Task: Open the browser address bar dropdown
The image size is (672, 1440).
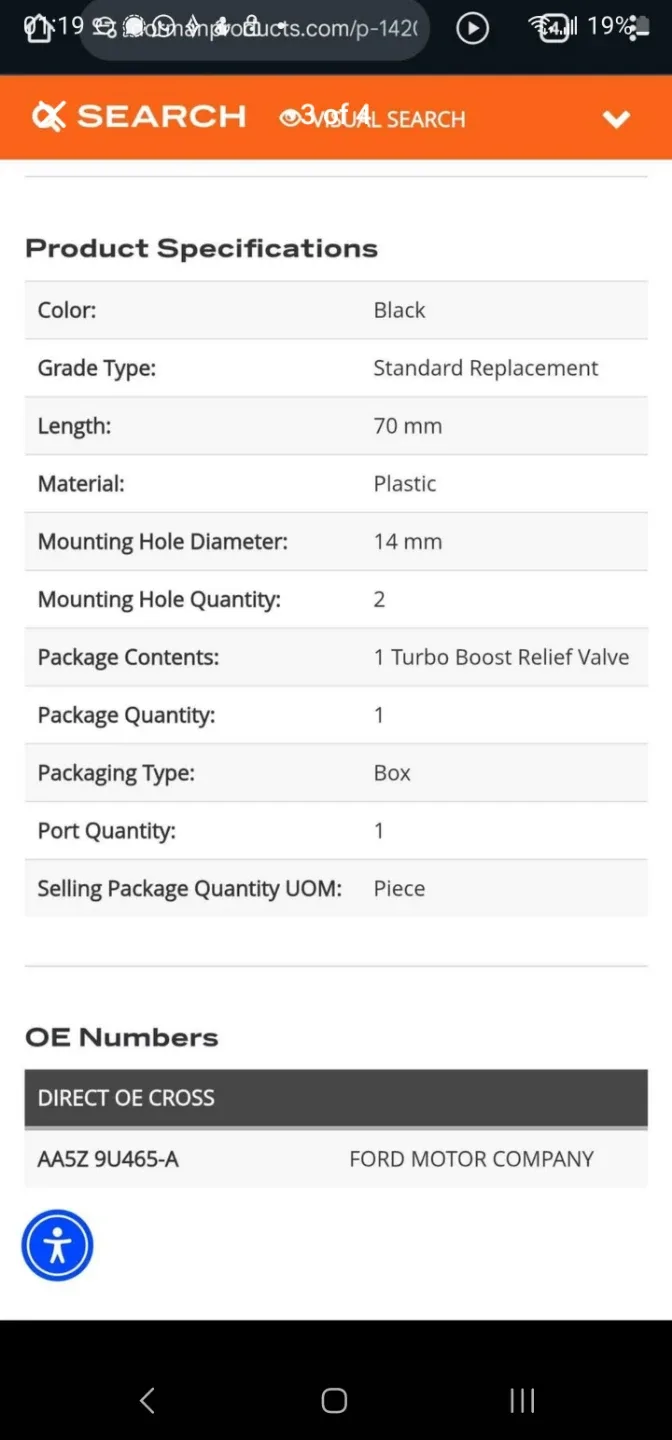Action: (255, 28)
